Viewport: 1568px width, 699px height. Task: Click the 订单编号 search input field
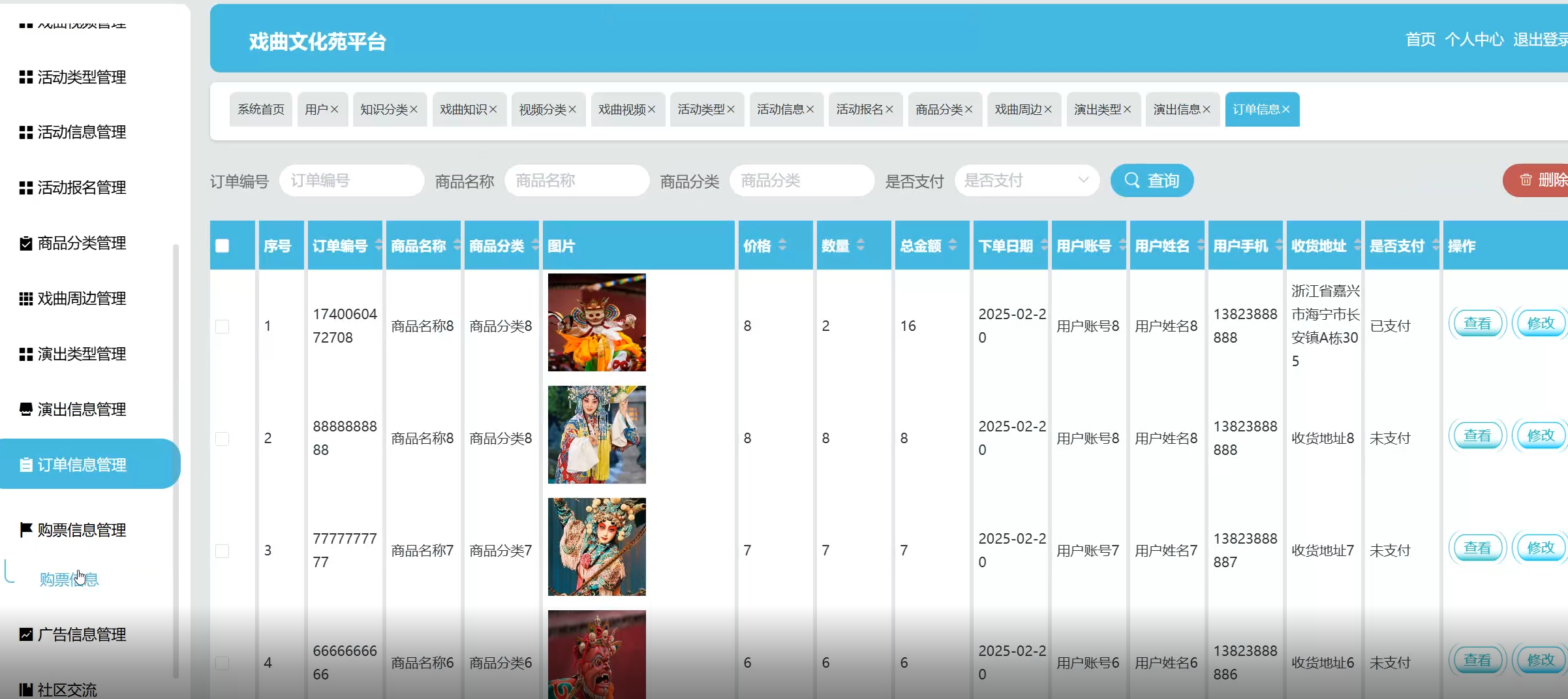point(352,181)
